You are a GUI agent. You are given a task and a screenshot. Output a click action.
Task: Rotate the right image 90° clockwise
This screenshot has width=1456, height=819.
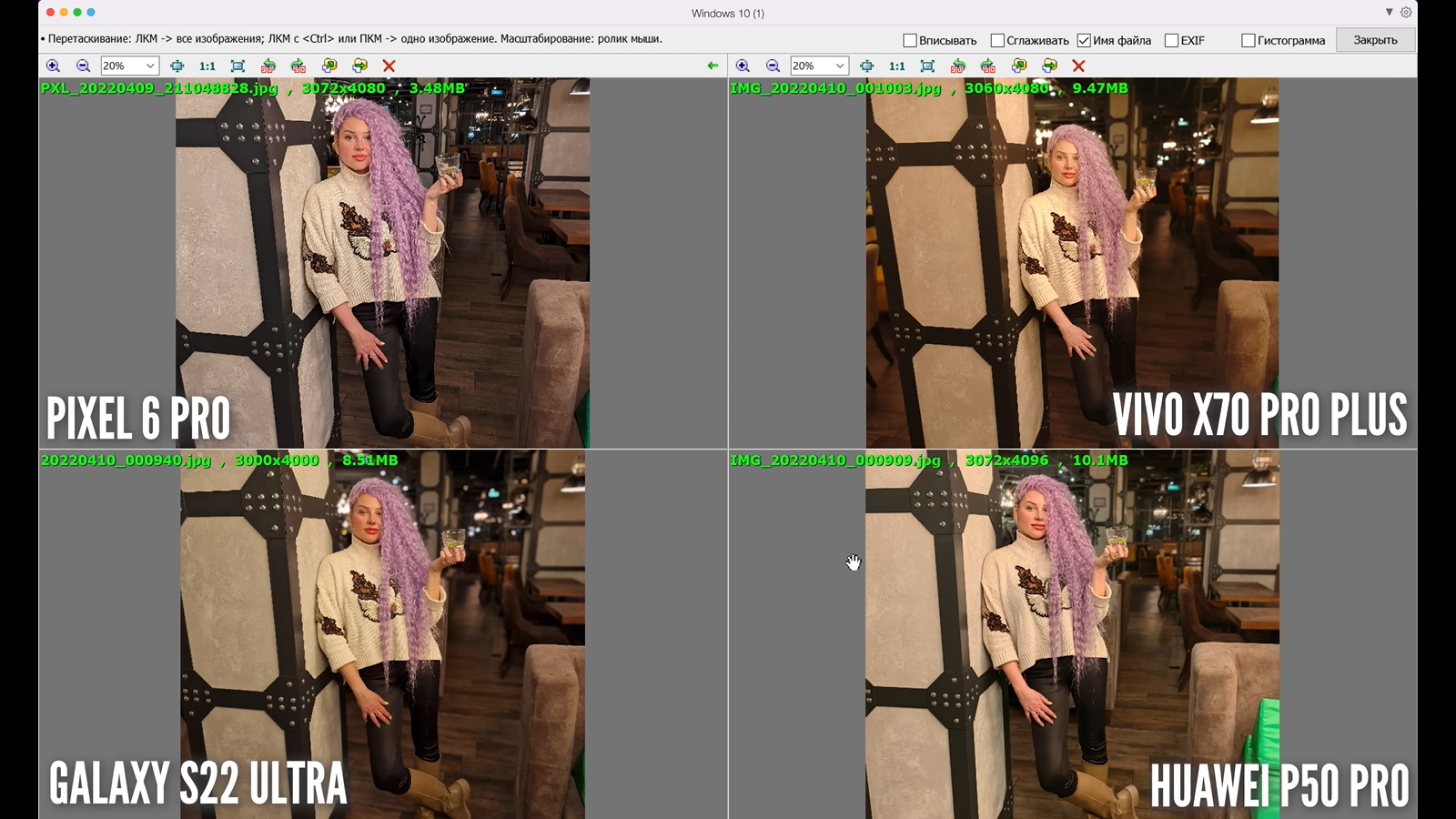[x=988, y=66]
